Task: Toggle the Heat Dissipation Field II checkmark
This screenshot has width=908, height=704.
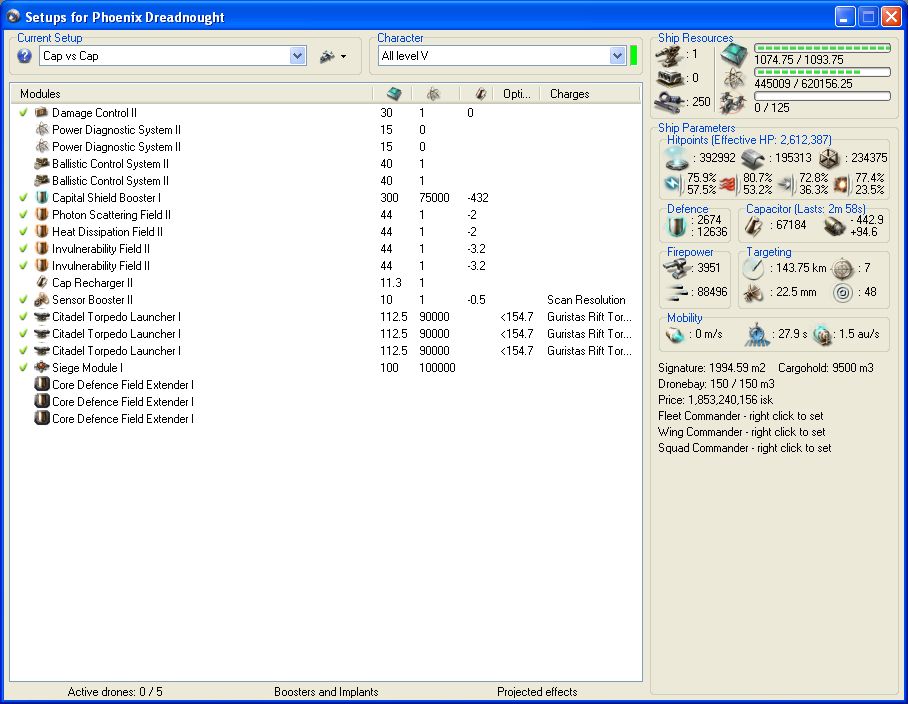Action: 23,232
